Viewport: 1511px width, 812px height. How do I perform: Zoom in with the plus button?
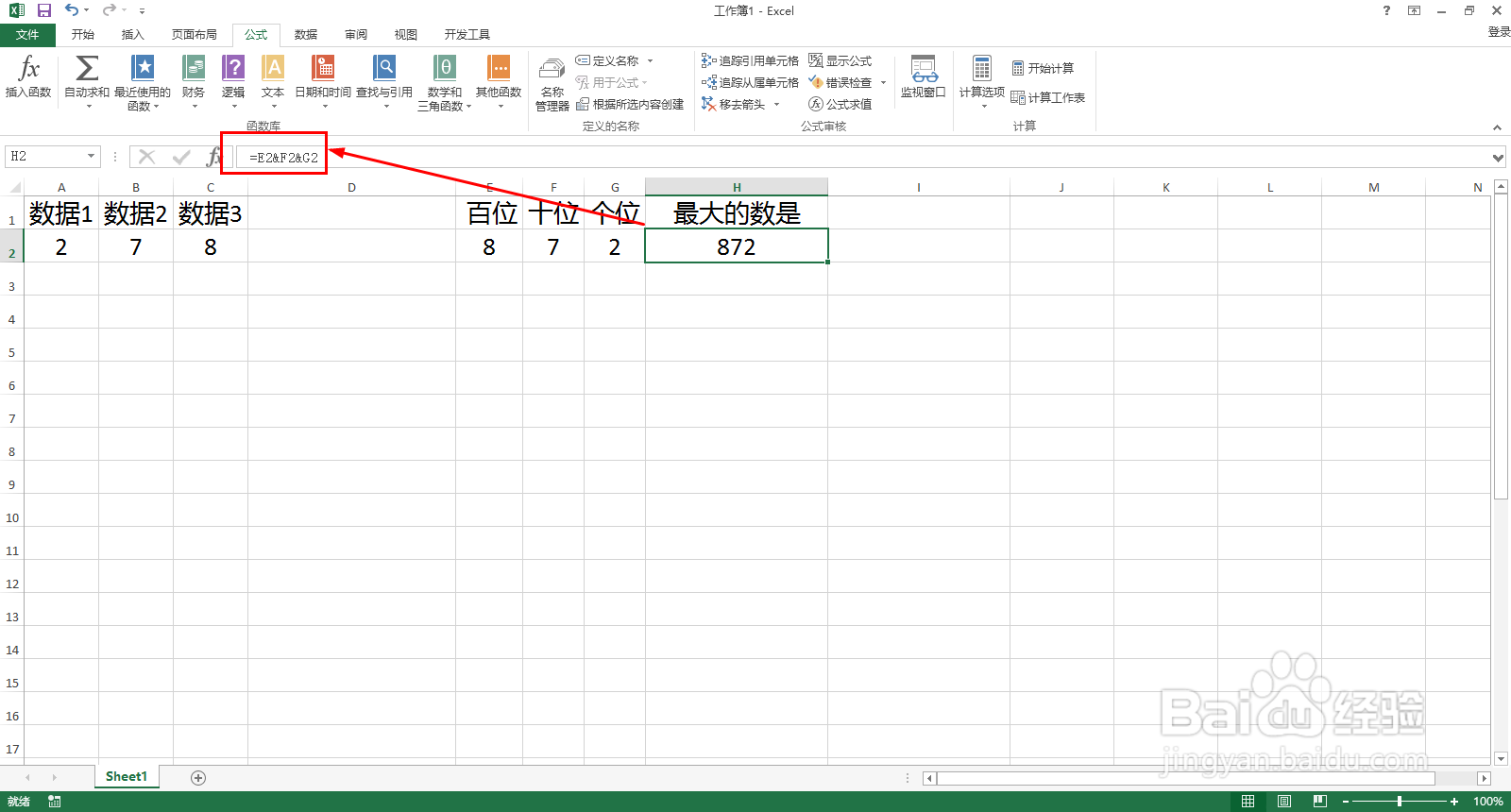click(x=1454, y=801)
